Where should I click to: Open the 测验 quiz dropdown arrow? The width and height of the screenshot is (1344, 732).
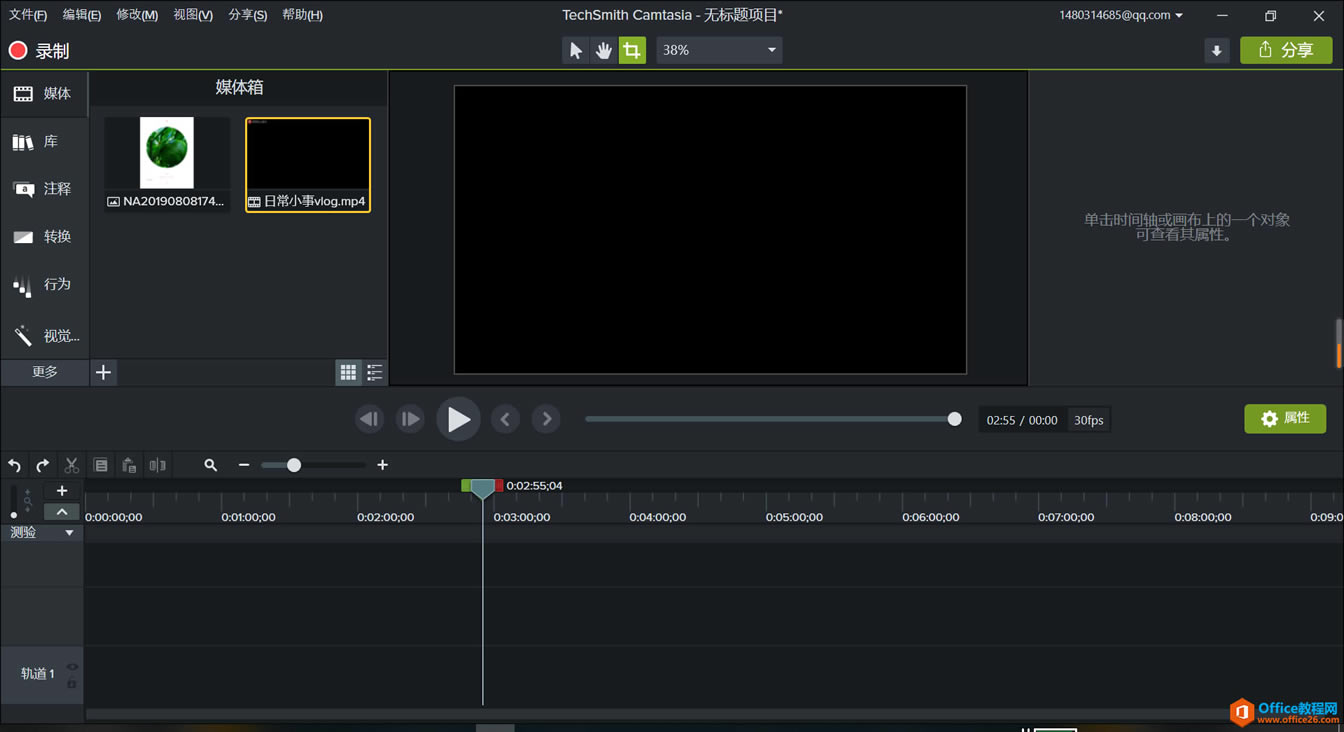(x=69, y=533)
